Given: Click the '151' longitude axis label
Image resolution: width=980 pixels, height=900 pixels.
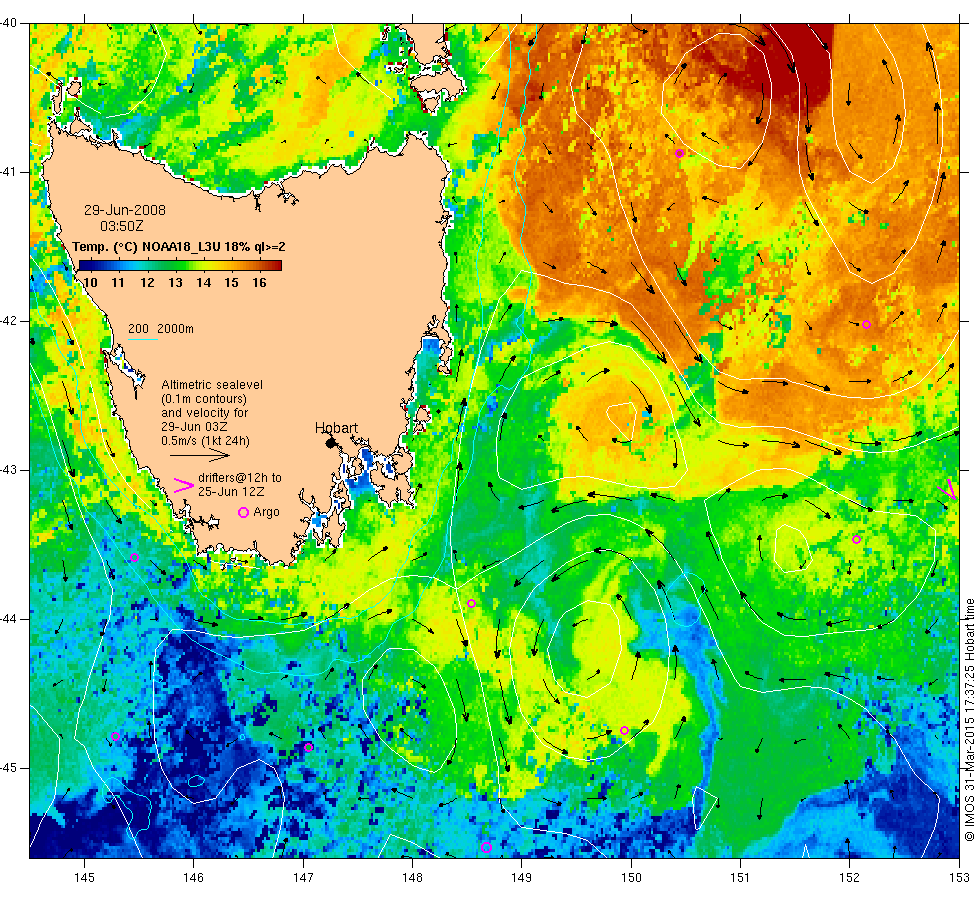Looking at the screenshot, I should click(x=740, y=877).
